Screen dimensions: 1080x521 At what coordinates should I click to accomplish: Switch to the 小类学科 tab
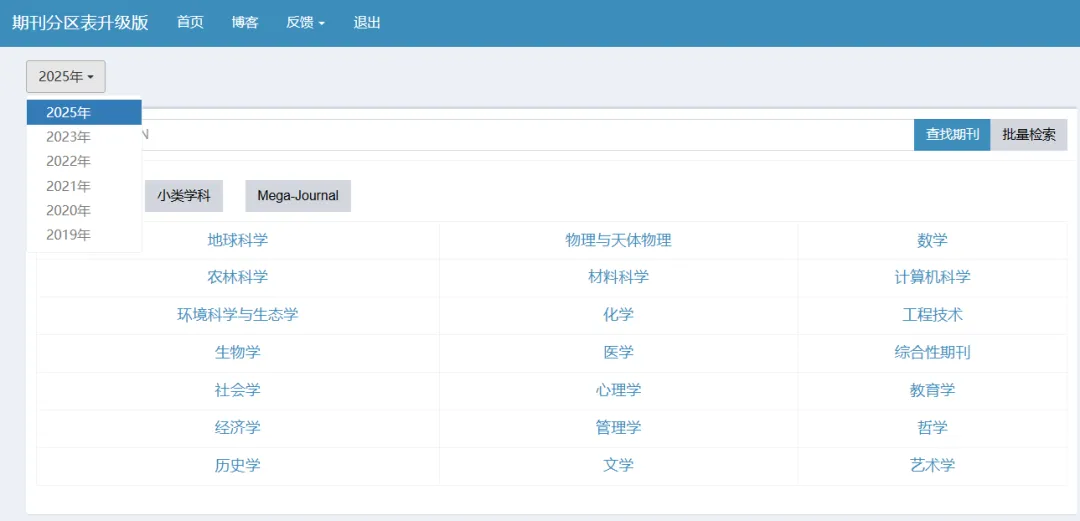[184, 196]
